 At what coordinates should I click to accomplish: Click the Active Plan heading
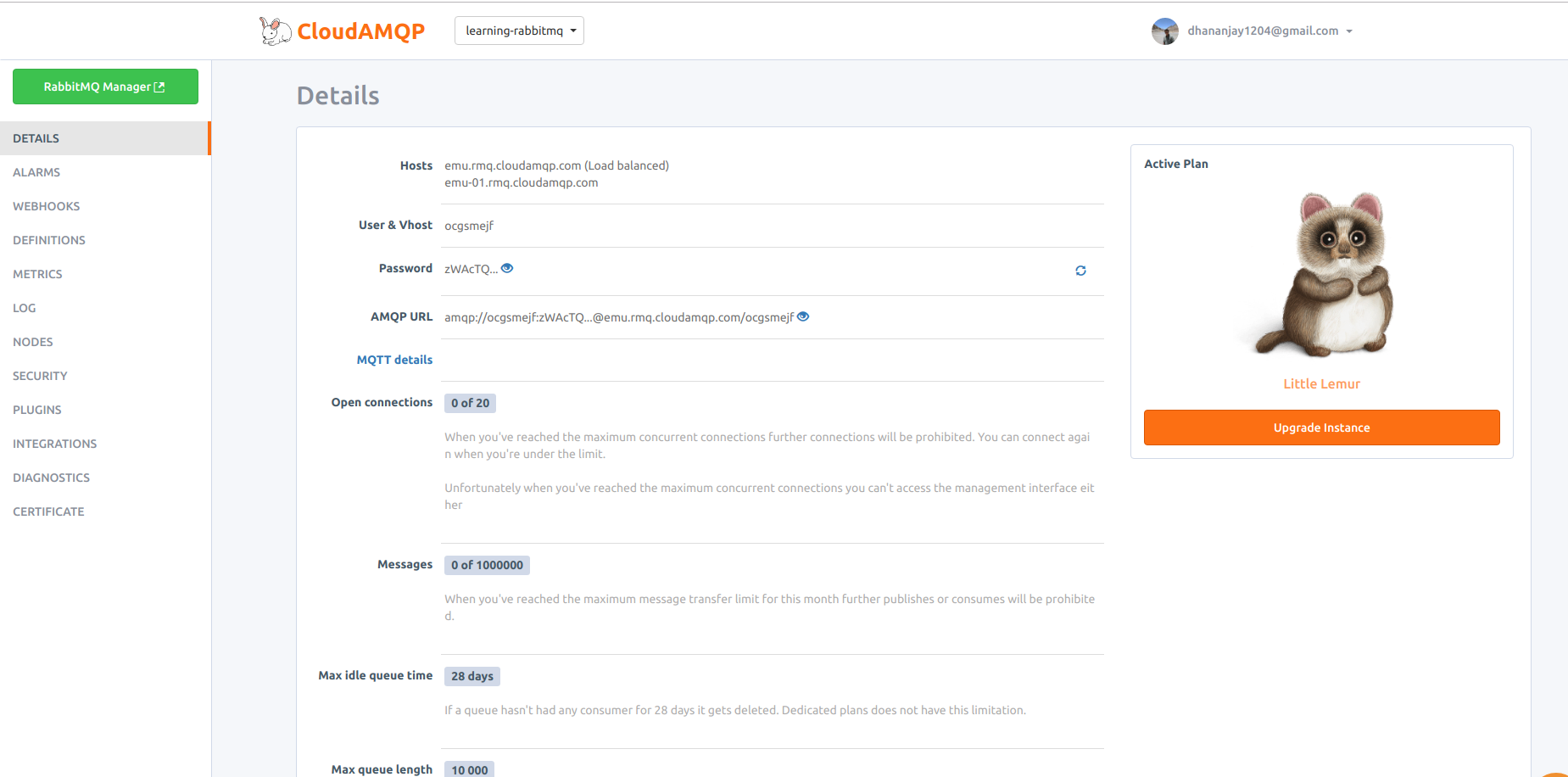tap(1175, 164)
